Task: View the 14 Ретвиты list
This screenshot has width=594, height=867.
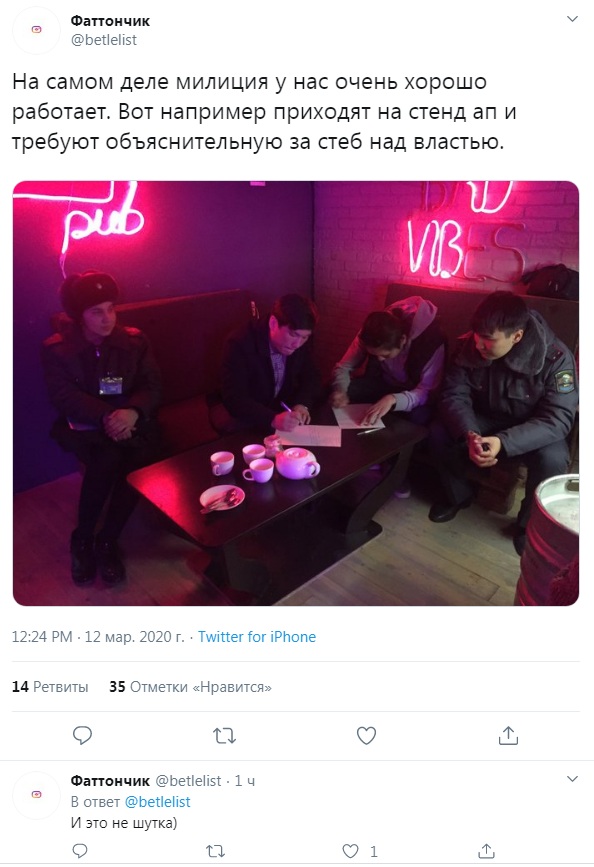Action: tap(50, 687)
